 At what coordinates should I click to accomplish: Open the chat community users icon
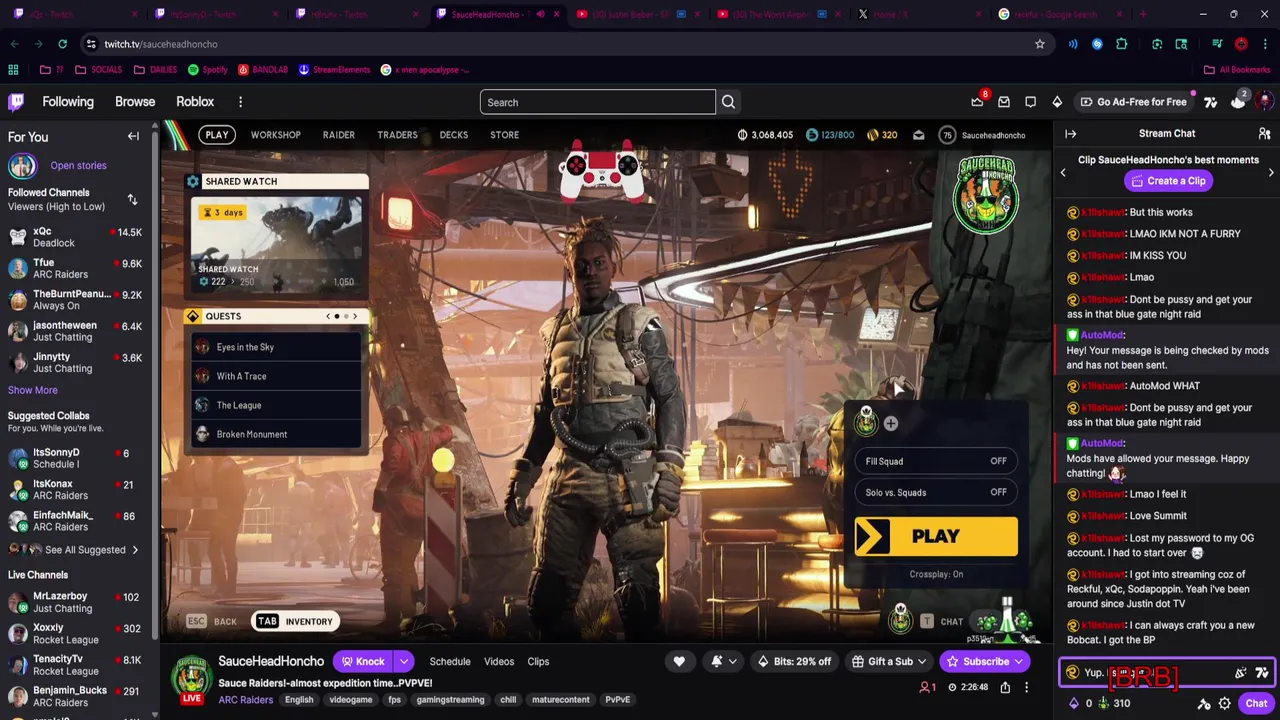pyautogui.click(x=1264, y=134)
